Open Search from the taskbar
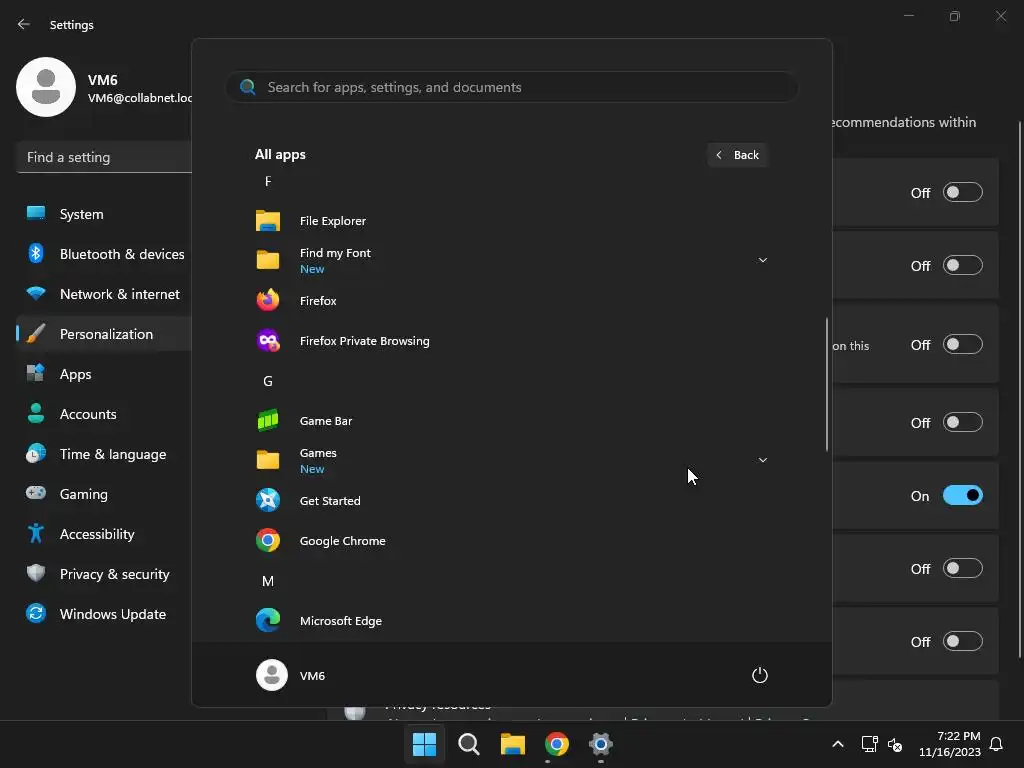Screen dimensions: 1024x768 tap(469, 744)
